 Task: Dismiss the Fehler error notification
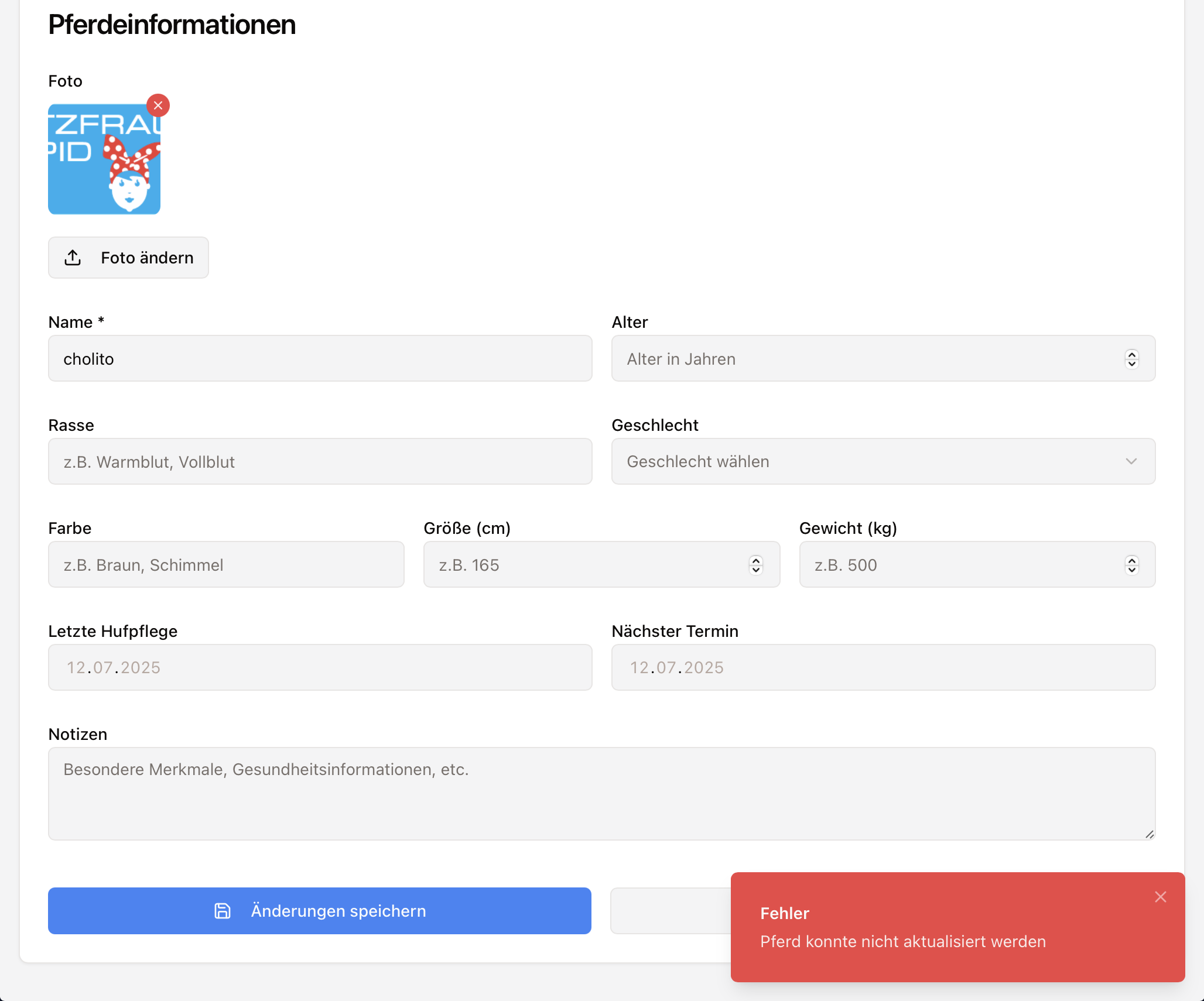tap(1161, 897)
